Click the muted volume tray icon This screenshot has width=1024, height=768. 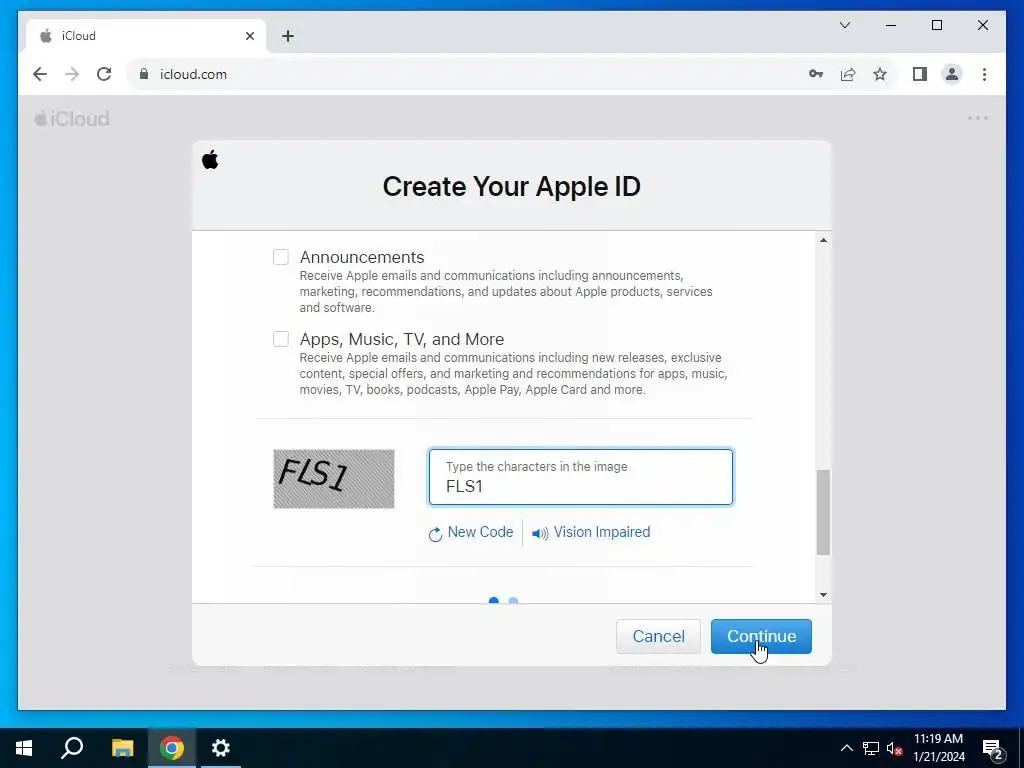coord(894,748)
